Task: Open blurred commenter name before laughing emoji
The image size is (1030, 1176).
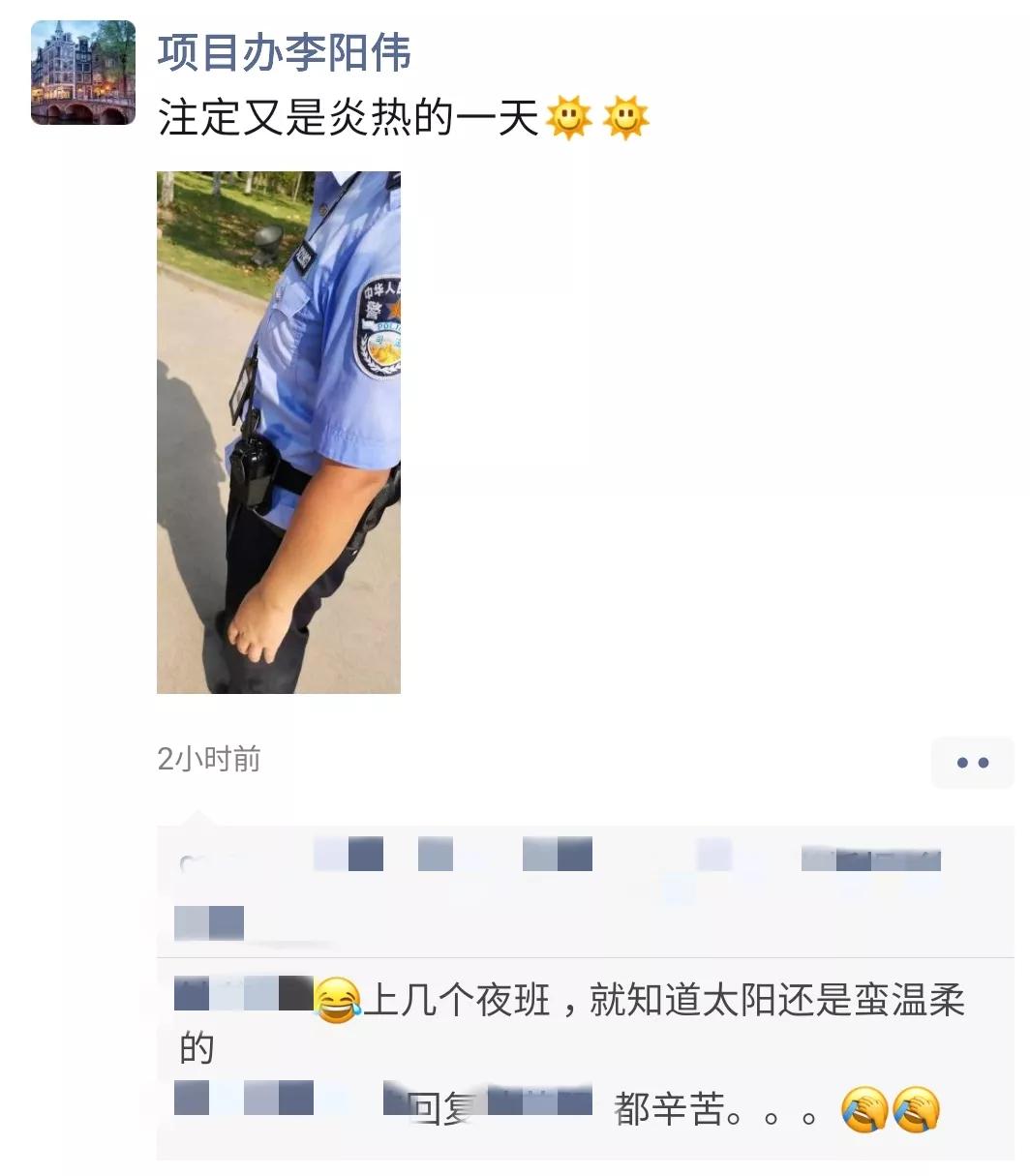Action: coord(244,994)
